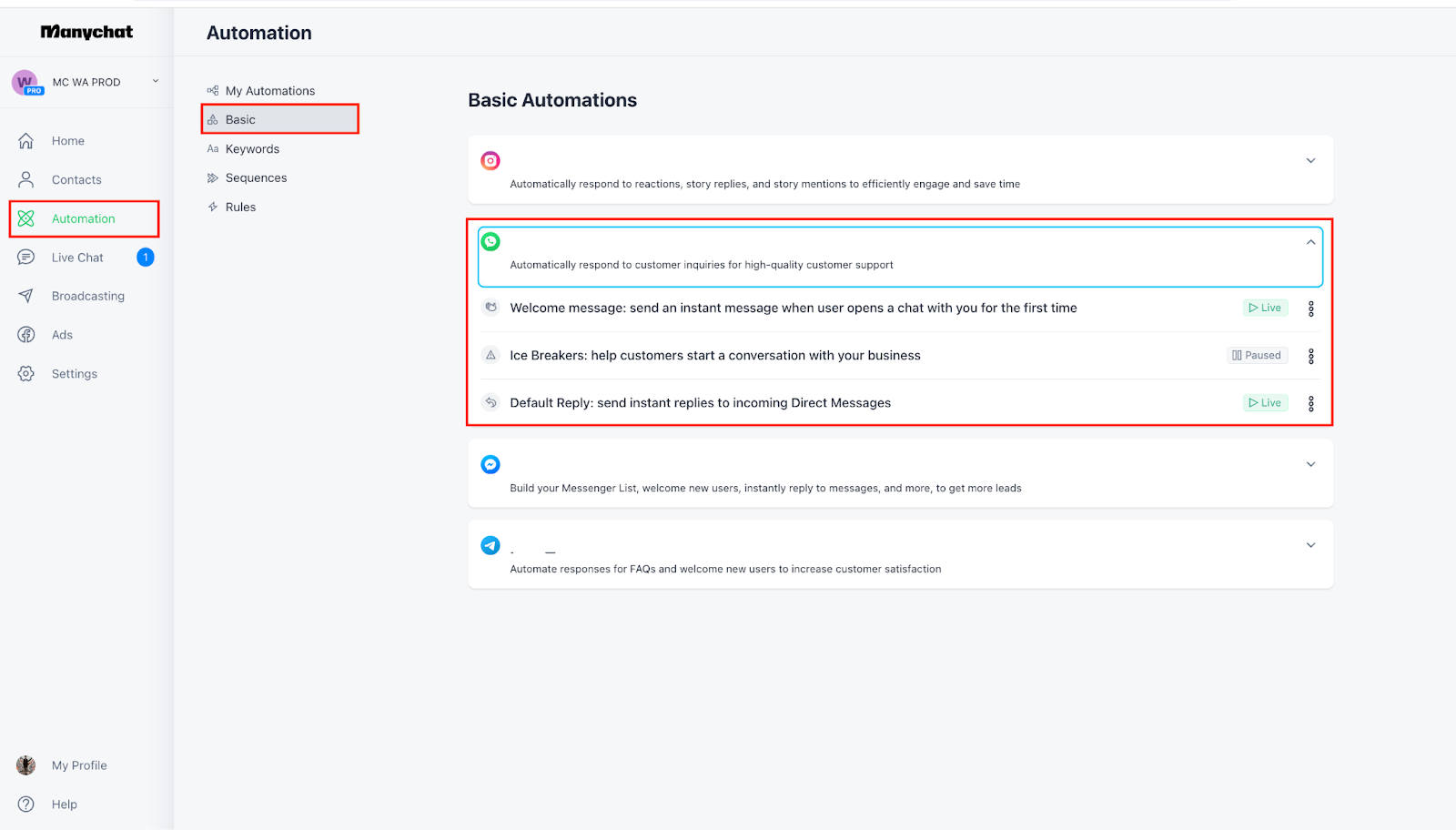Click the Manychat logo
1456x830 pixels.
(86, 32)
